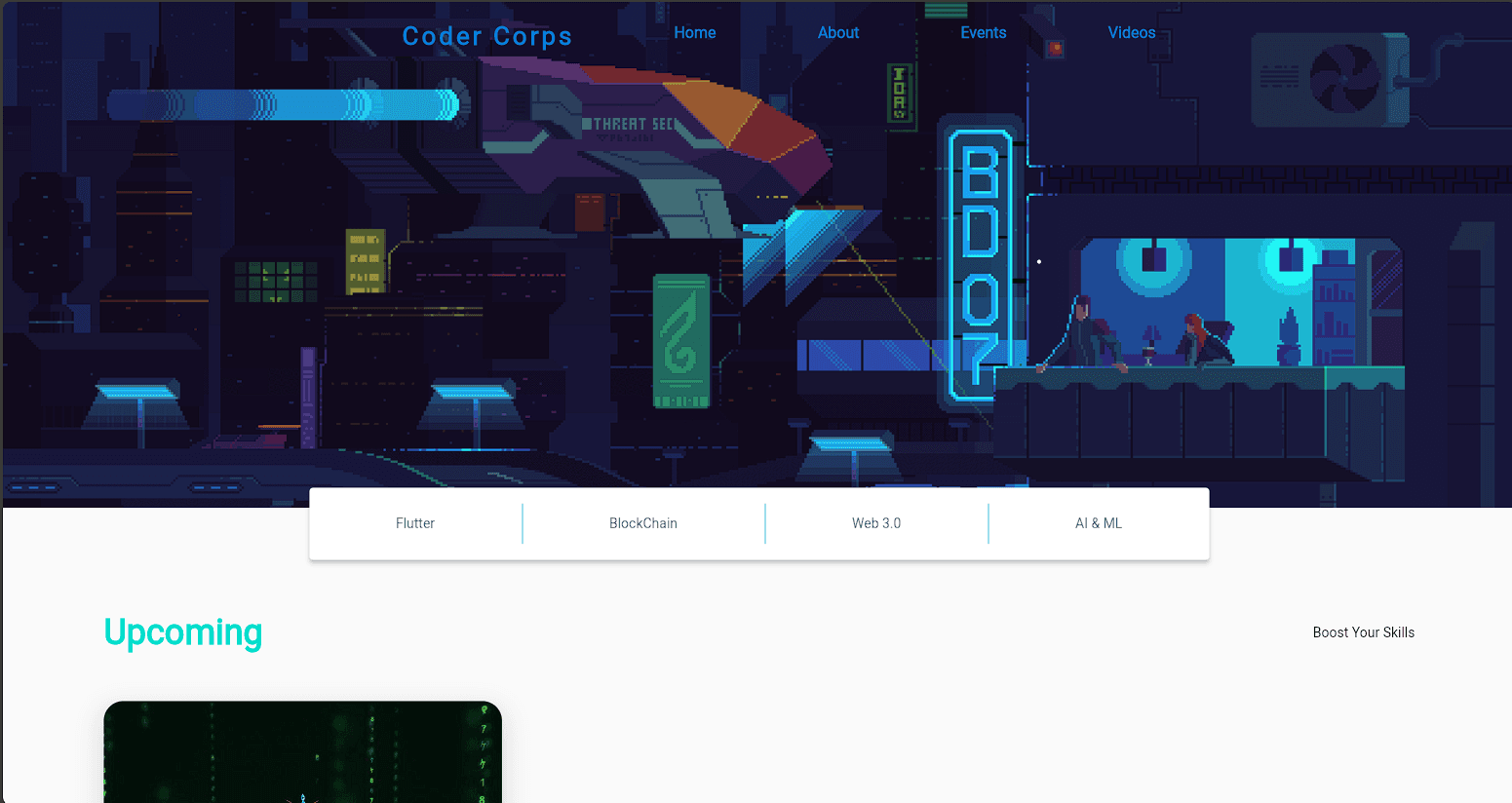Open the Events nav link
This screenshot has width=1512, height=803.
[984, 33]
